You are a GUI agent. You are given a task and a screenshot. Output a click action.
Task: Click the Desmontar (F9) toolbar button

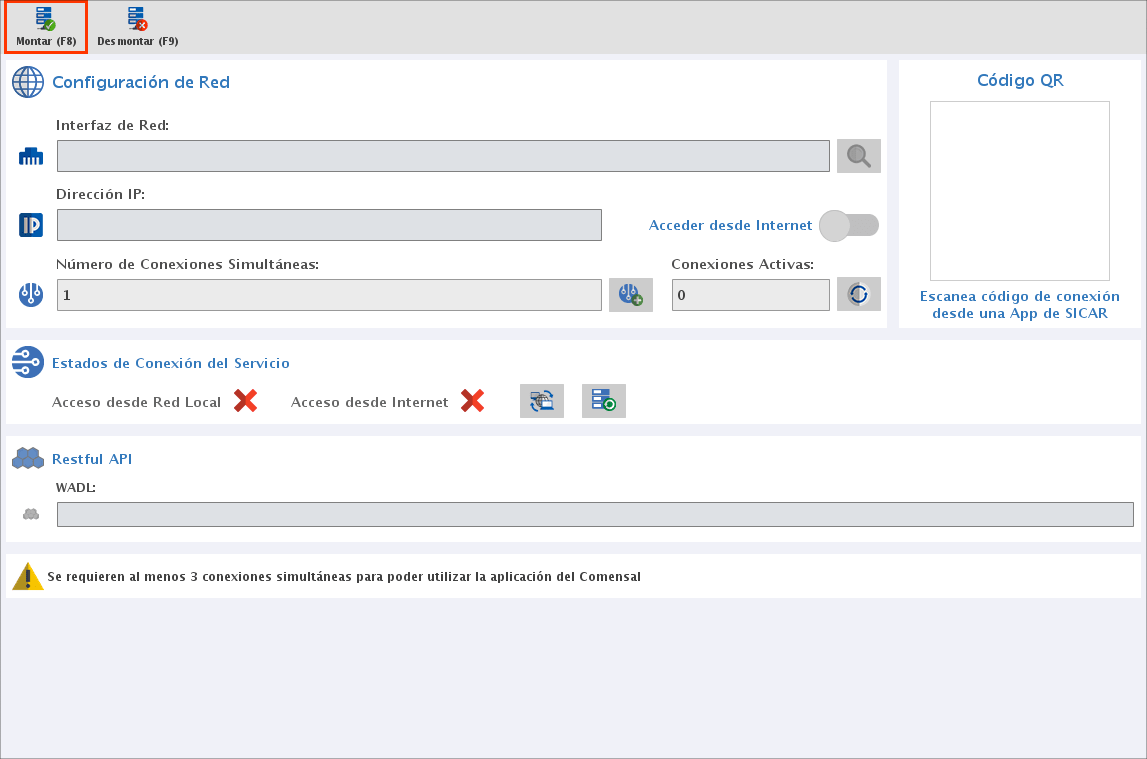[x=137, y=27]
